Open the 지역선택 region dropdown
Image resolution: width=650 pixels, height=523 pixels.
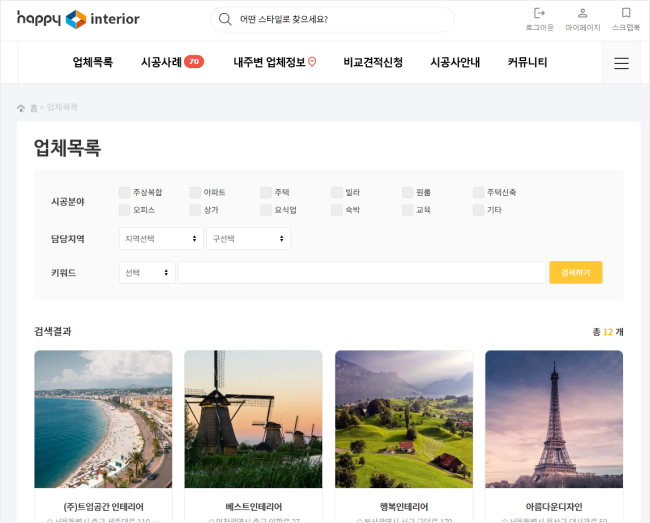(161, 239)
